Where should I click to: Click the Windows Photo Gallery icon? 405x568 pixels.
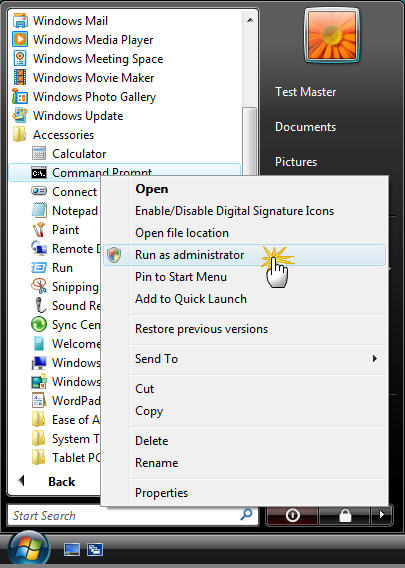click(20, 96)
